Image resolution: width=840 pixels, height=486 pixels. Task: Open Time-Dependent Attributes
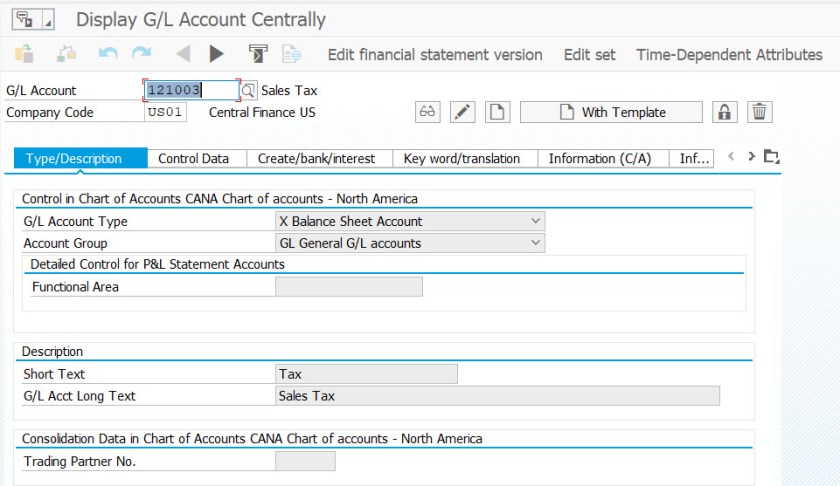(x=729, y=55)
